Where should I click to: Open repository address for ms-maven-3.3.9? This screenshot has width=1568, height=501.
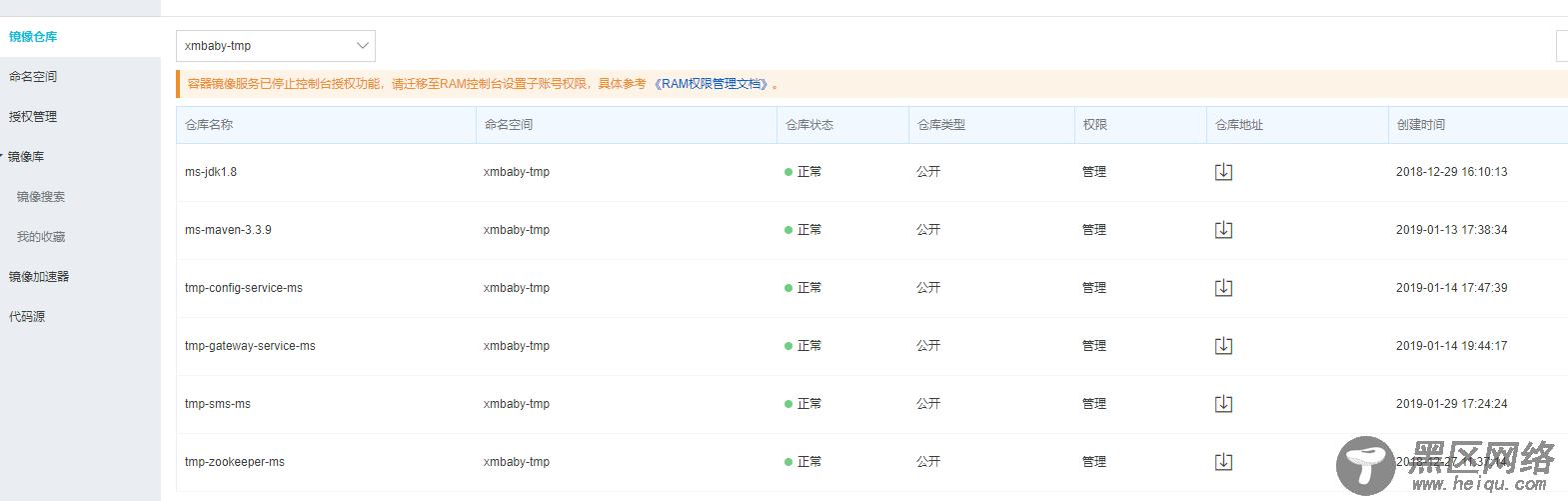pyautogui.click(x=1223, y=230)
